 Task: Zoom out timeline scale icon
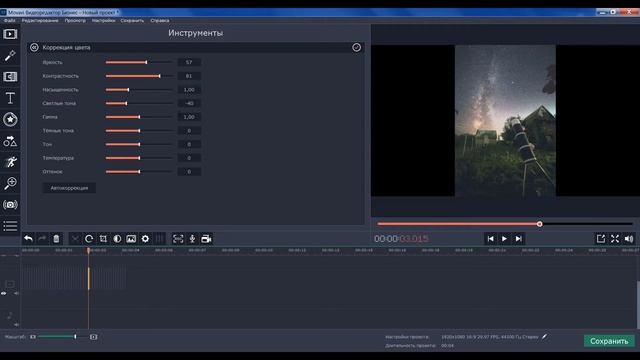click(33, 337)
